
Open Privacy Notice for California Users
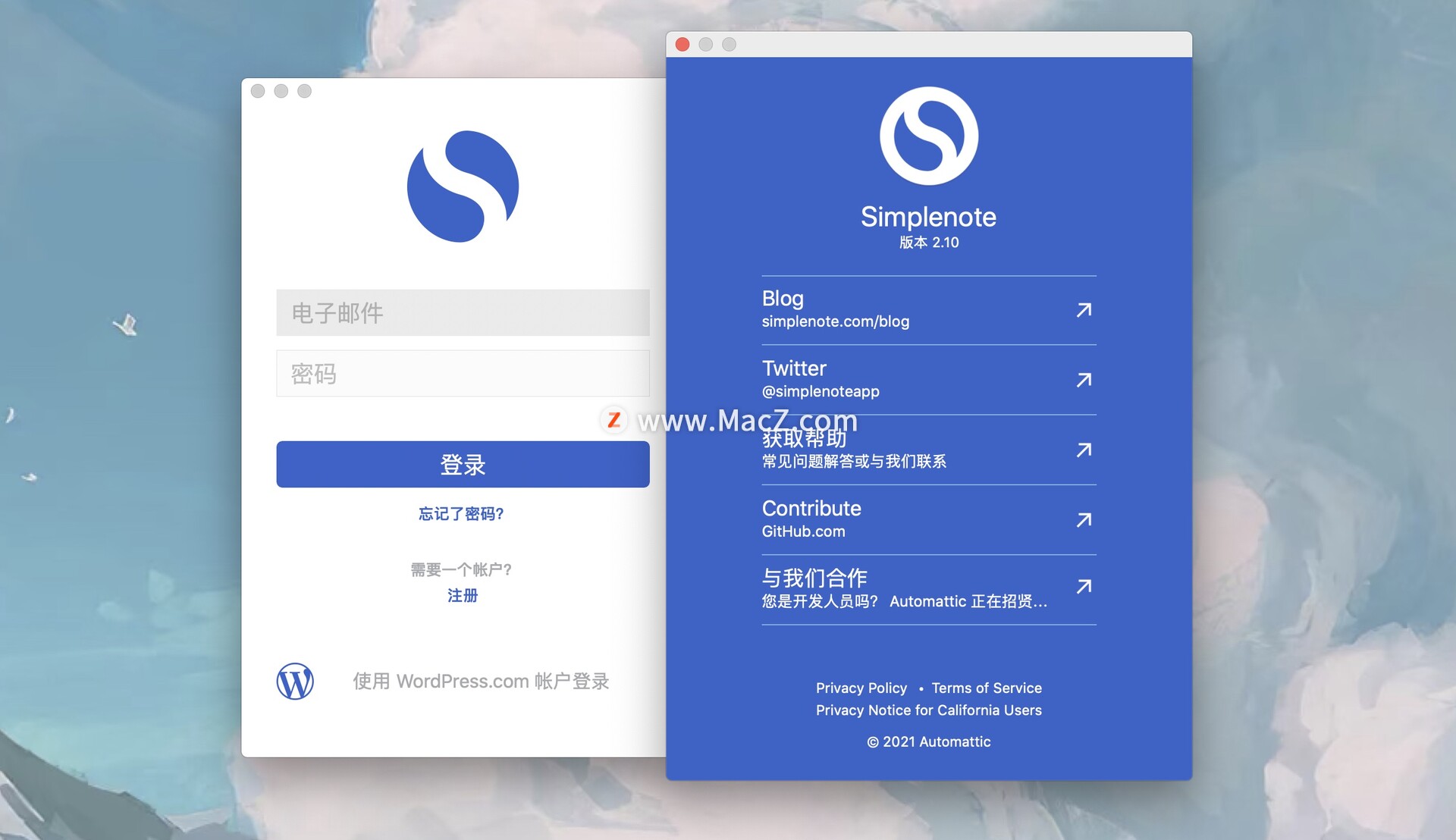pos(929,710)
